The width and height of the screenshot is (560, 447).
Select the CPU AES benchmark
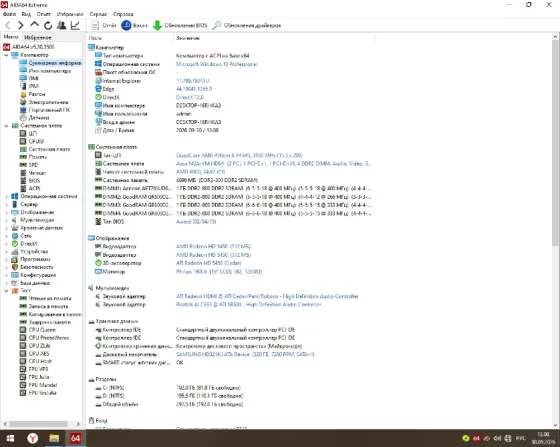coord(35,353)
